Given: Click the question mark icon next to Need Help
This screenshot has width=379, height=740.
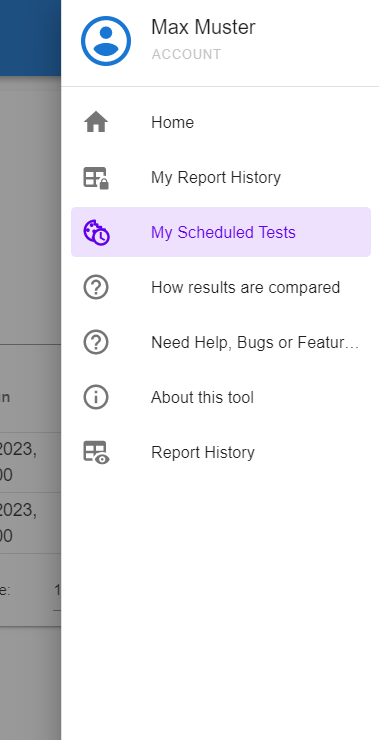Looking at the screenshot, I should [96, 342].
